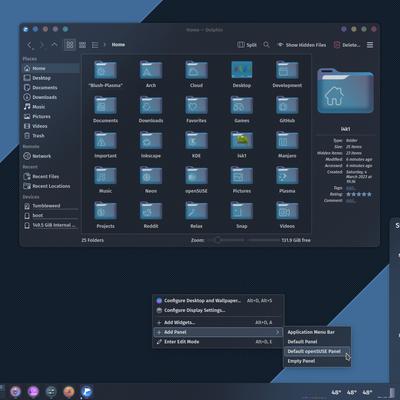
Task: Select the GiB Internal drive device
Action: tap(51, 225)
